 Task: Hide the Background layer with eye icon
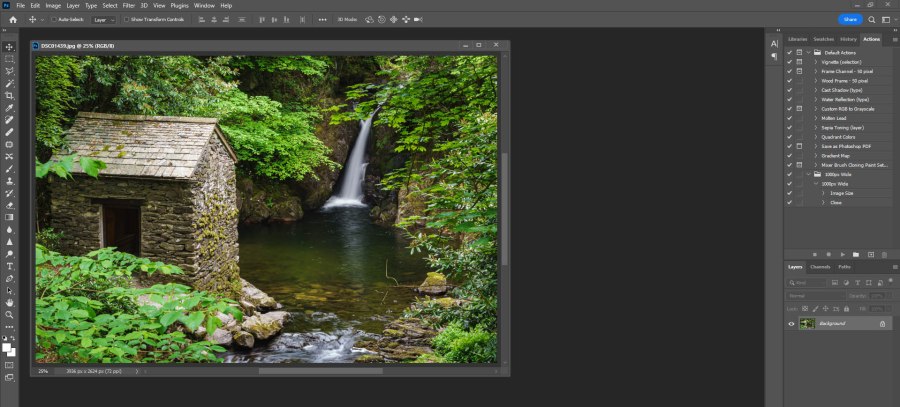click(x=791, y=324)
